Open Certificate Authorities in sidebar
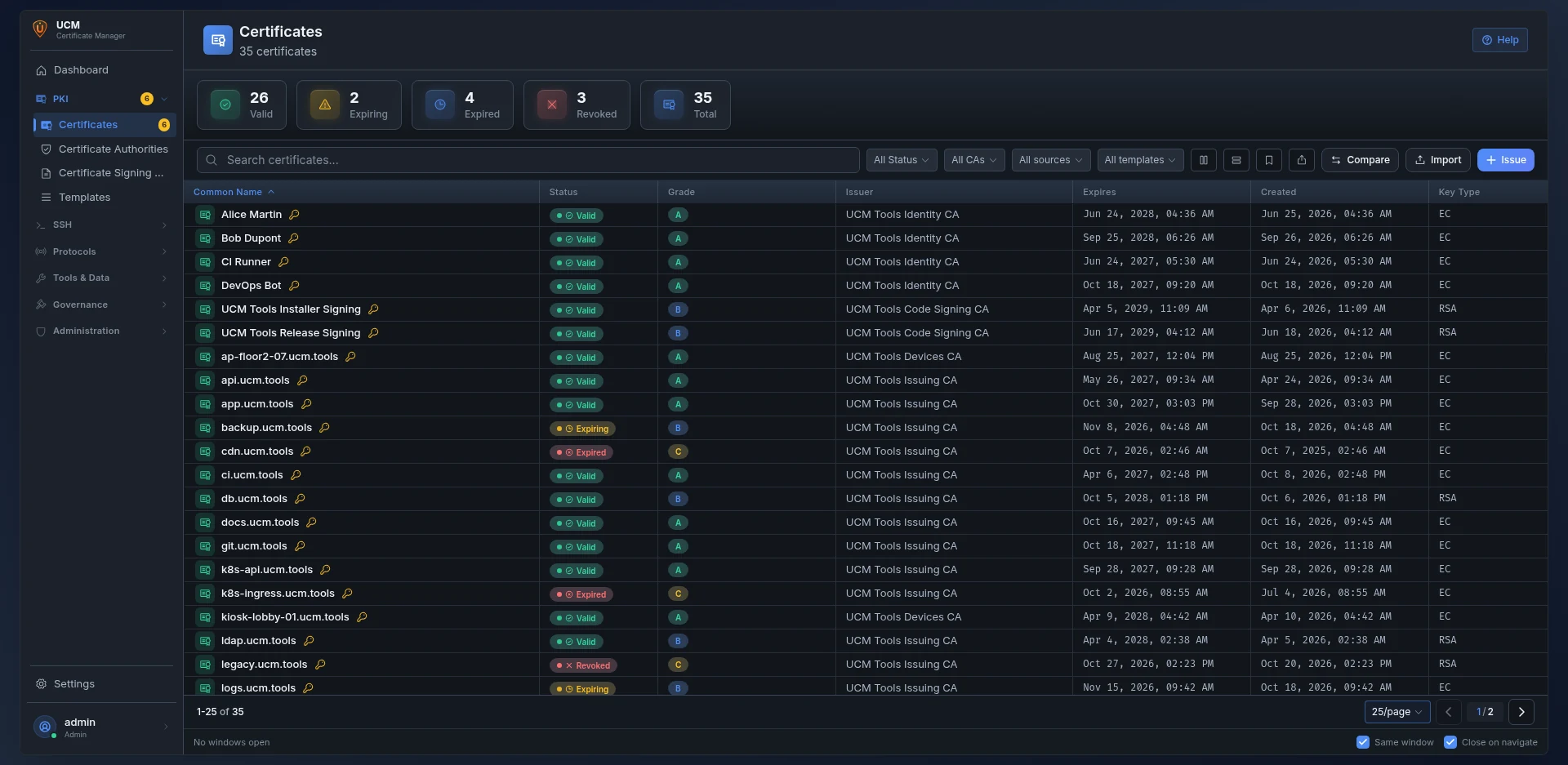 coord(105,149)
